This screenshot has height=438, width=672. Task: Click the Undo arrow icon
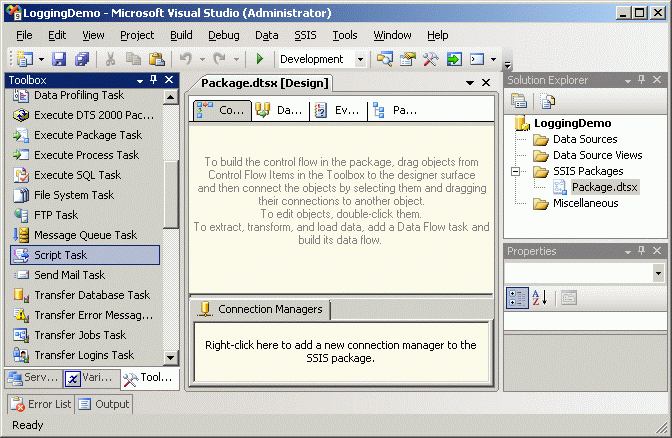tap(186, 59)
